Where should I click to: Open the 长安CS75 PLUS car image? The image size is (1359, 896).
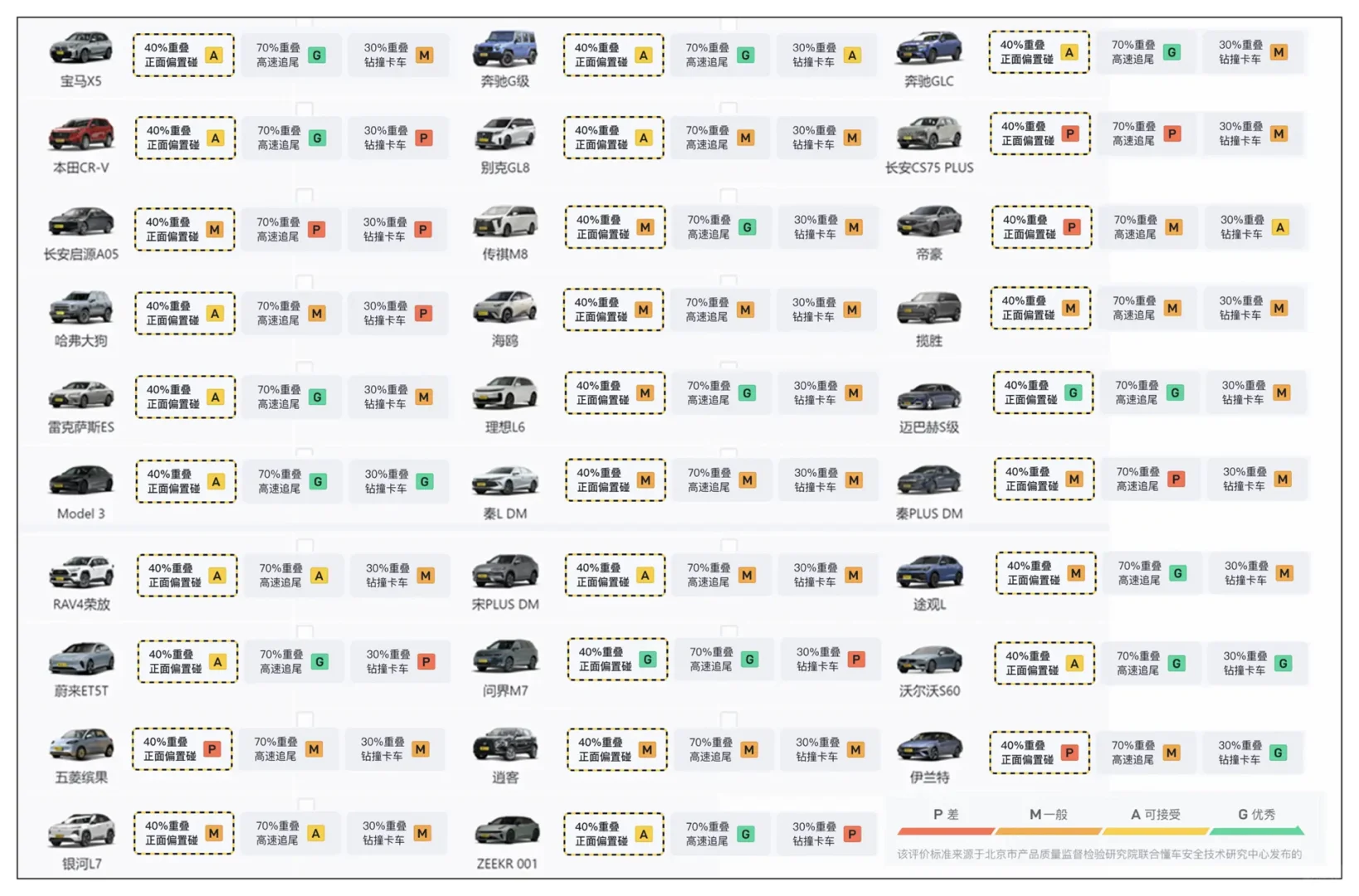929,134
